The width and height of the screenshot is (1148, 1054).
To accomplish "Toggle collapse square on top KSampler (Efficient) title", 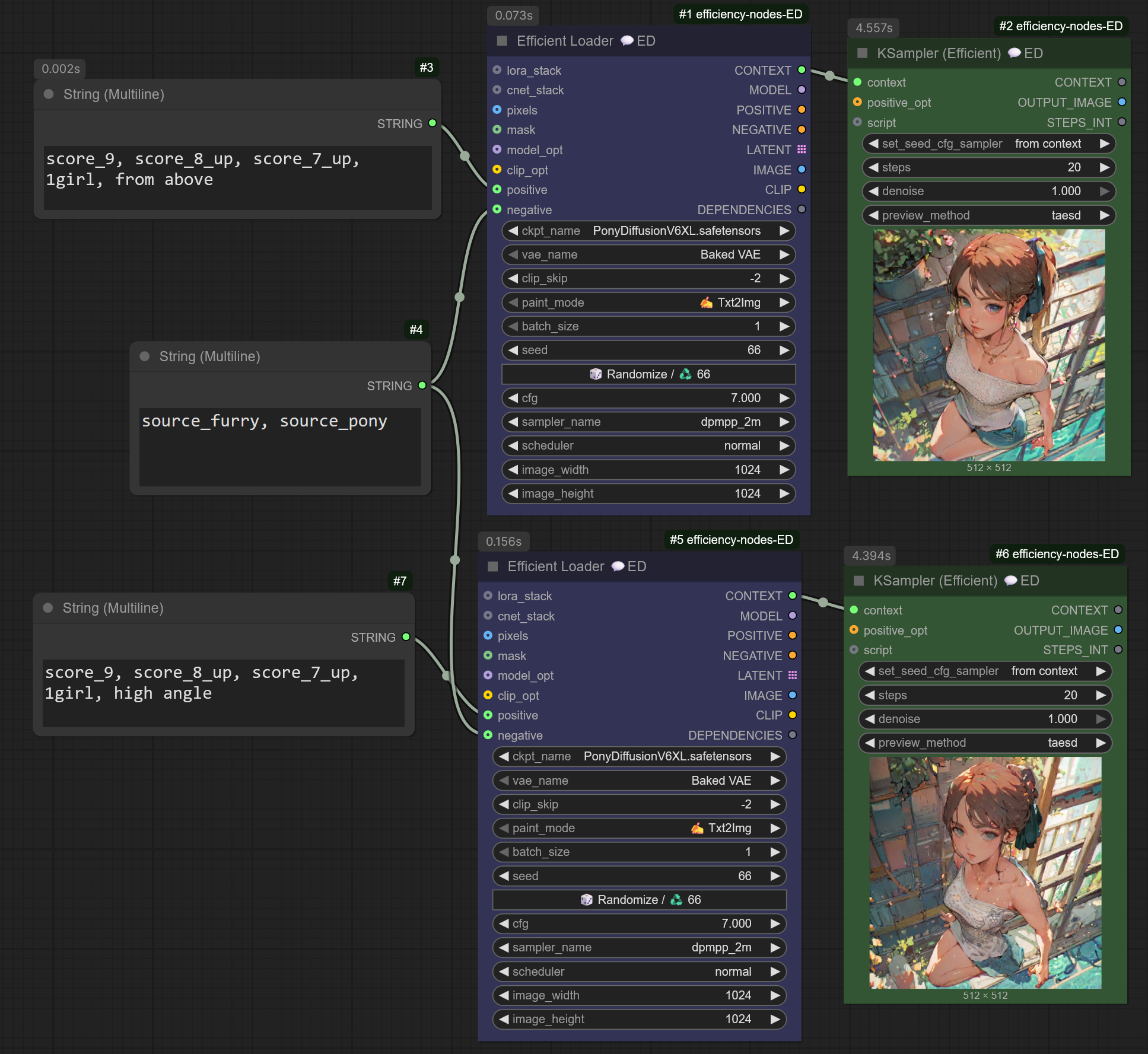I will (862, 53).
